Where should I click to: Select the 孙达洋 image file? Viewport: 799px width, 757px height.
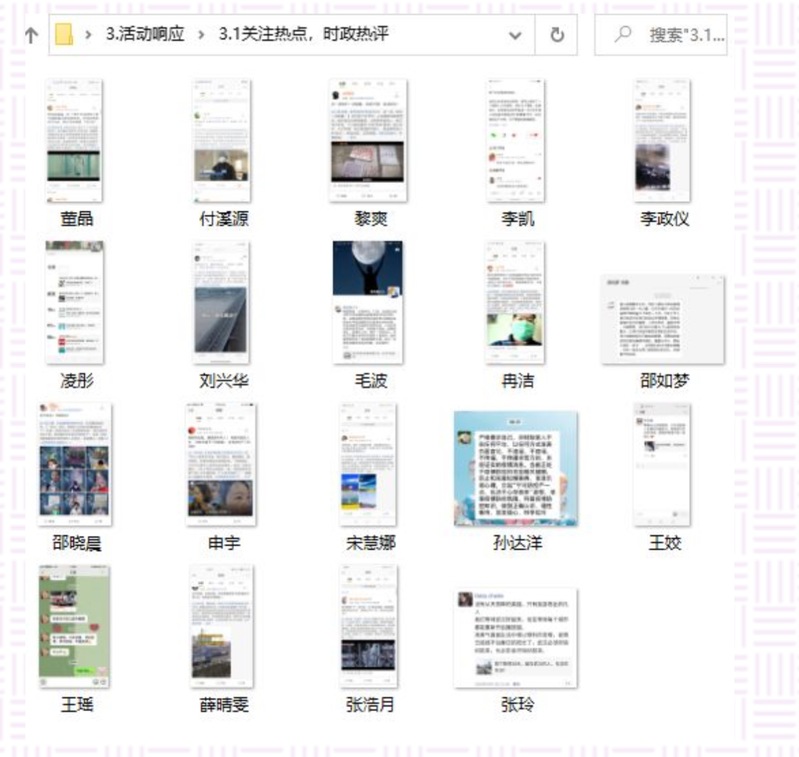515,467
